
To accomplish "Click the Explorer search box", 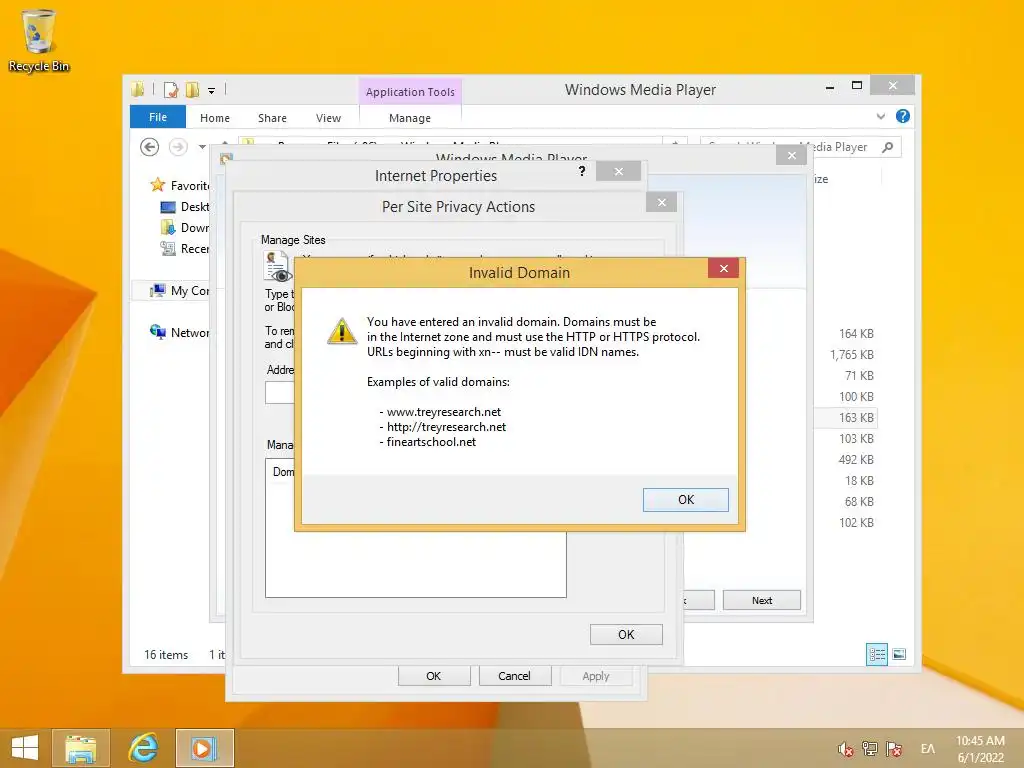I will [x=801, y=147].
